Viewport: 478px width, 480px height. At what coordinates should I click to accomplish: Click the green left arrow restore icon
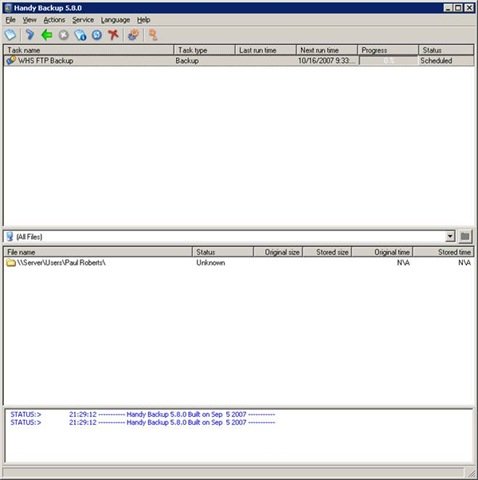click(x=47, y=35)
